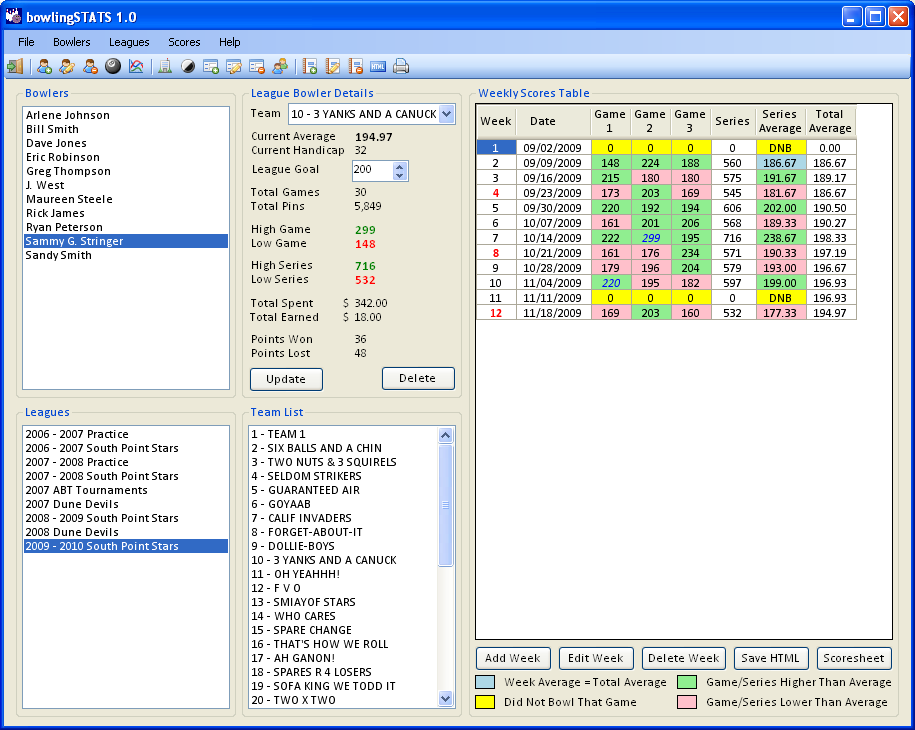
Task: Click the black bowling ball icon
Action: 113,67
